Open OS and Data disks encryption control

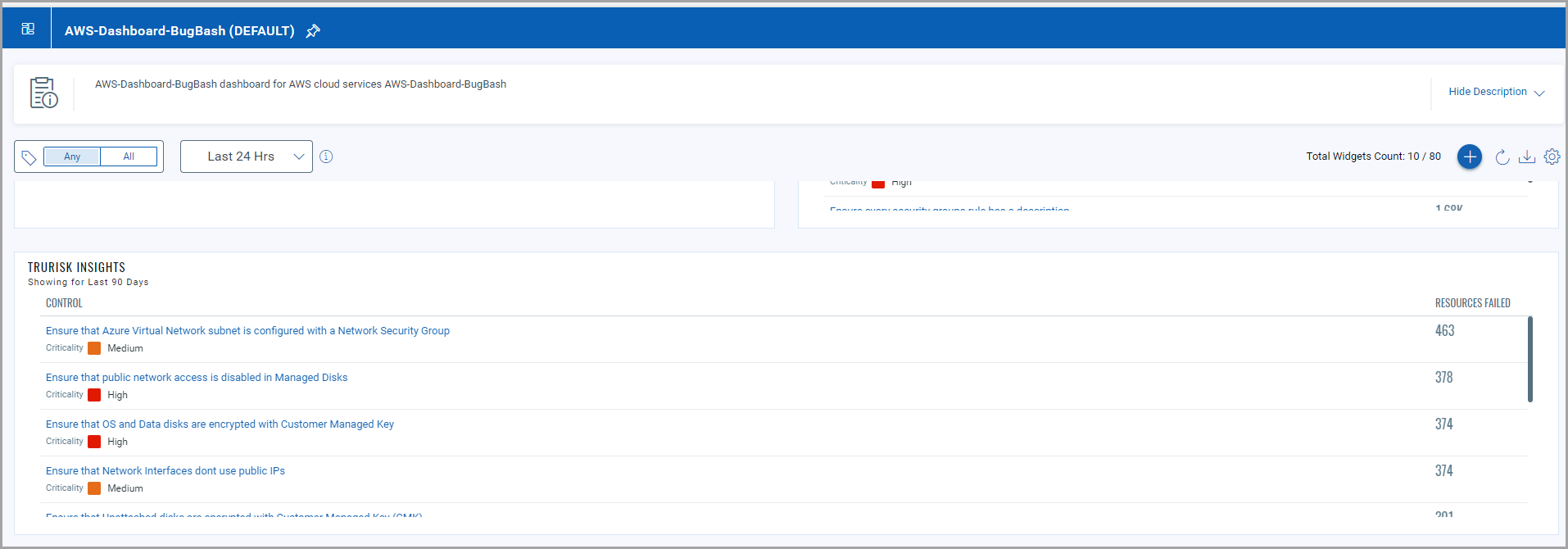pos(220,424)
